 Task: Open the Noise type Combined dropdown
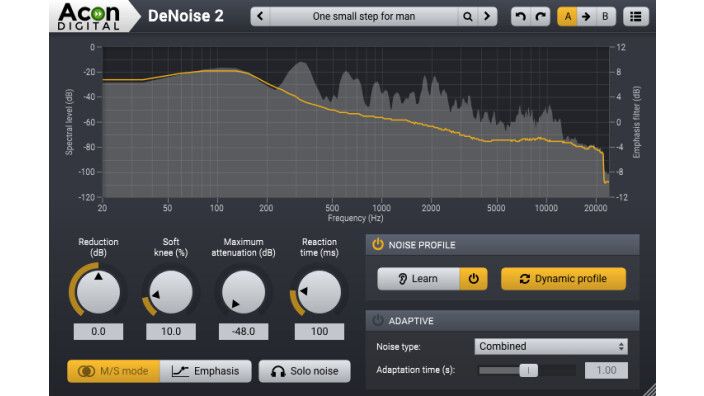pyautogui.click(x=551, y=346)
